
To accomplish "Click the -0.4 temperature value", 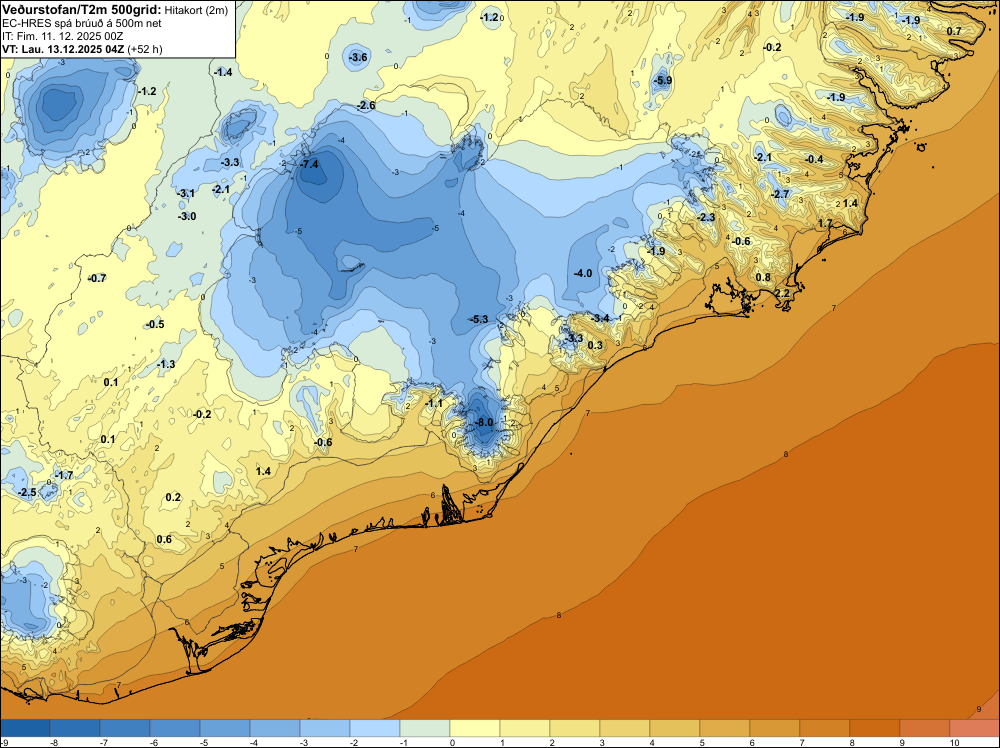I will pos(814,159).
